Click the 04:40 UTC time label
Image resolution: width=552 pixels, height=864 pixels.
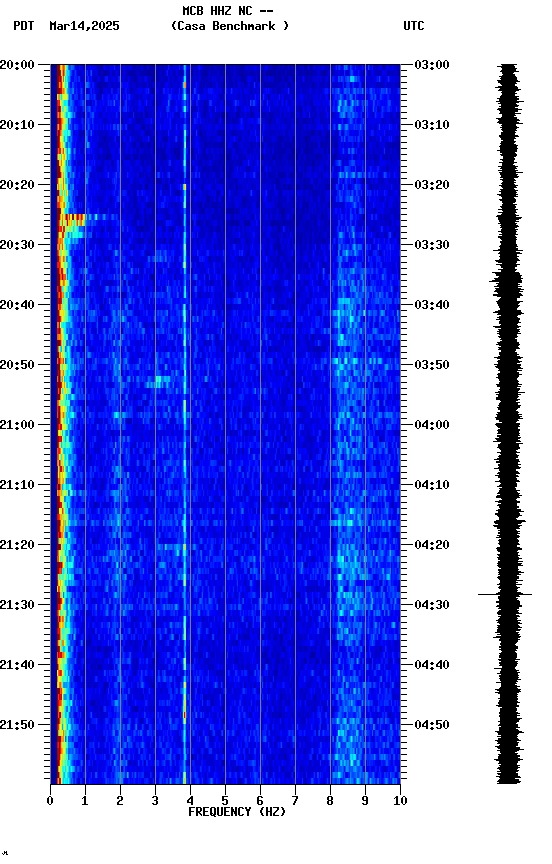pos(432,666)
